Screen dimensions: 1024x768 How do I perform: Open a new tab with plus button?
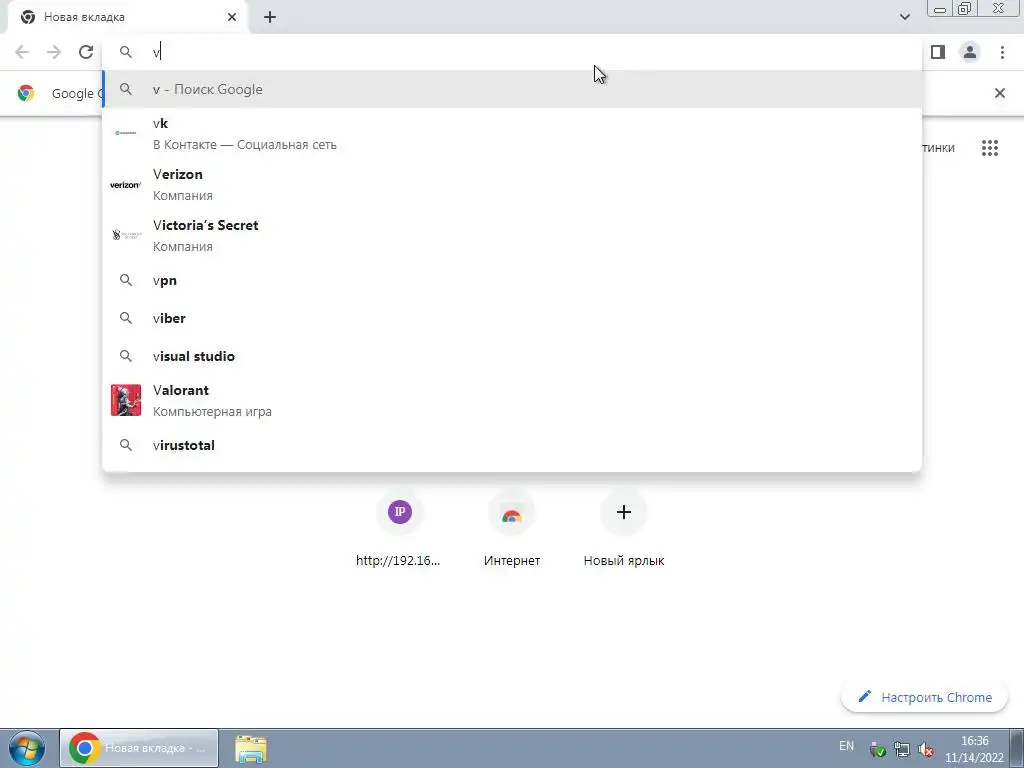(270, 18)
